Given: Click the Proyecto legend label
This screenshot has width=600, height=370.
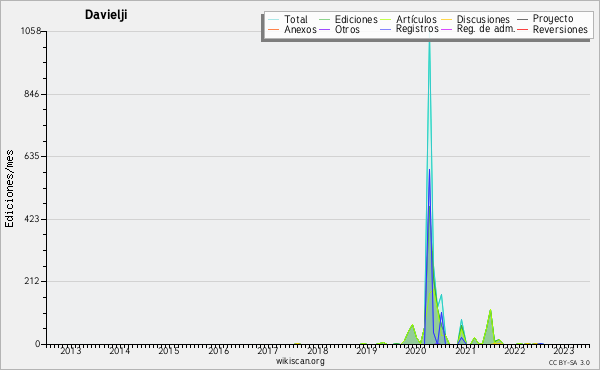Looking at the screenshot, I should tap(553, 19).
